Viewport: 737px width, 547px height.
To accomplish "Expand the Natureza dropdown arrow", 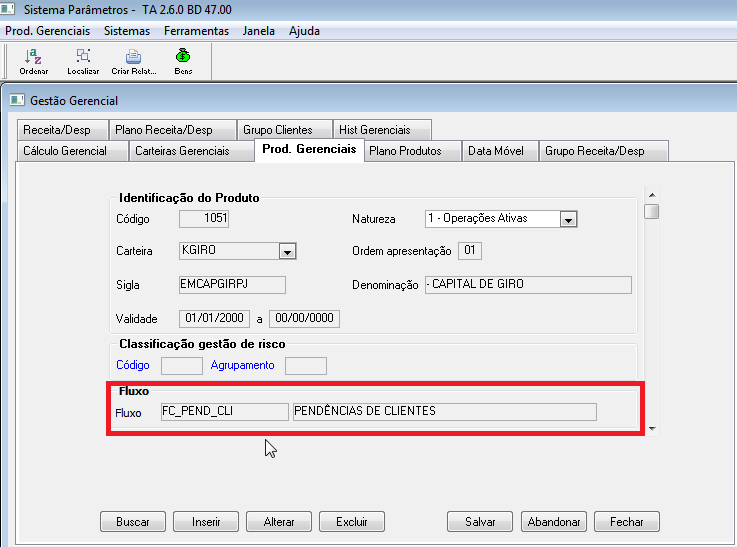I will (x=568, y=219).
